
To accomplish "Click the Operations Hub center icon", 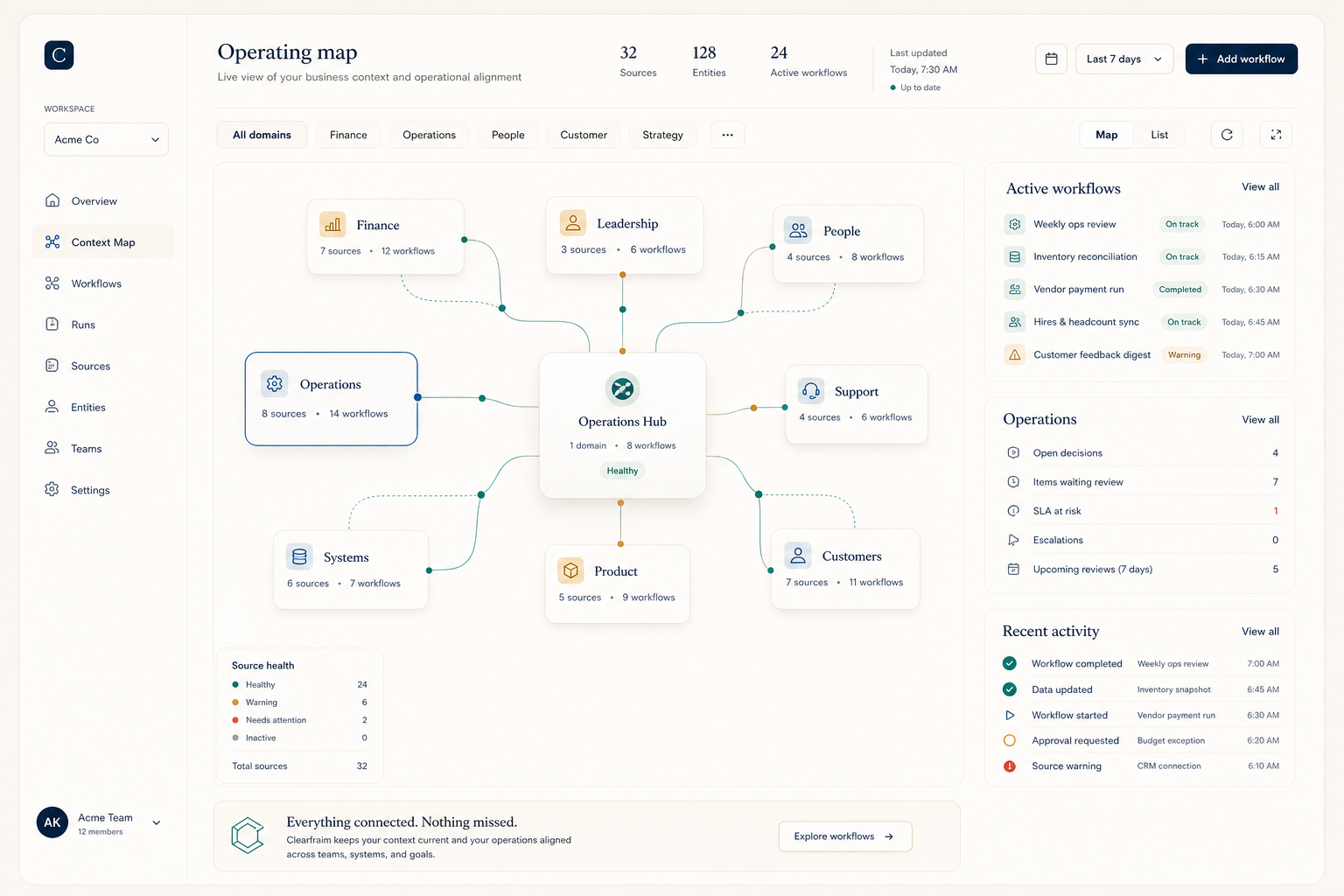I will (x=622, y=388).
